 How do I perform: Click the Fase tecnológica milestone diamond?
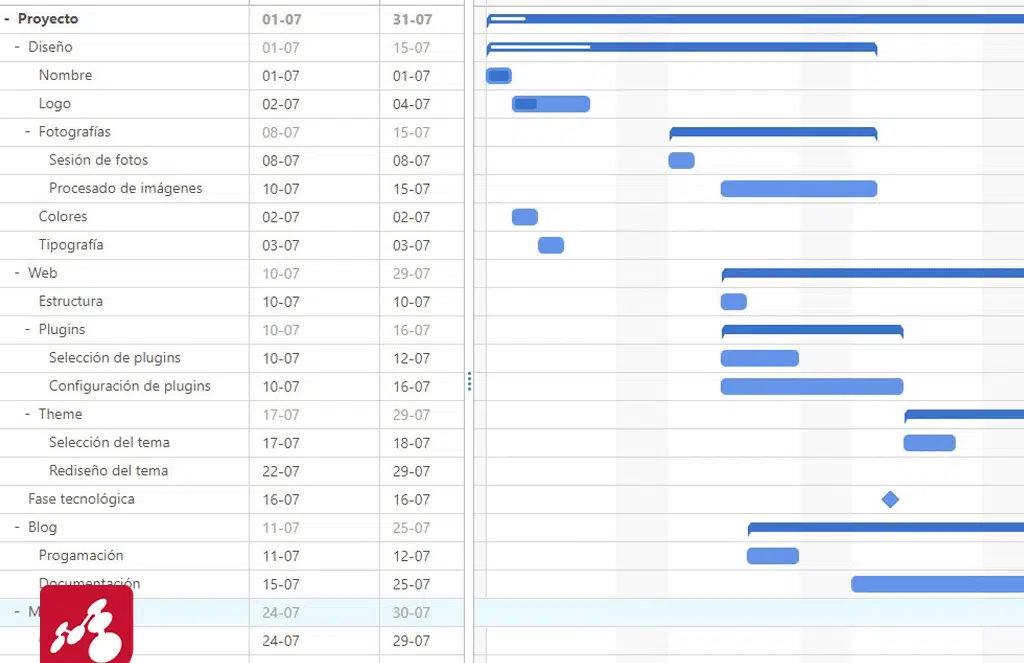(890, 499)
